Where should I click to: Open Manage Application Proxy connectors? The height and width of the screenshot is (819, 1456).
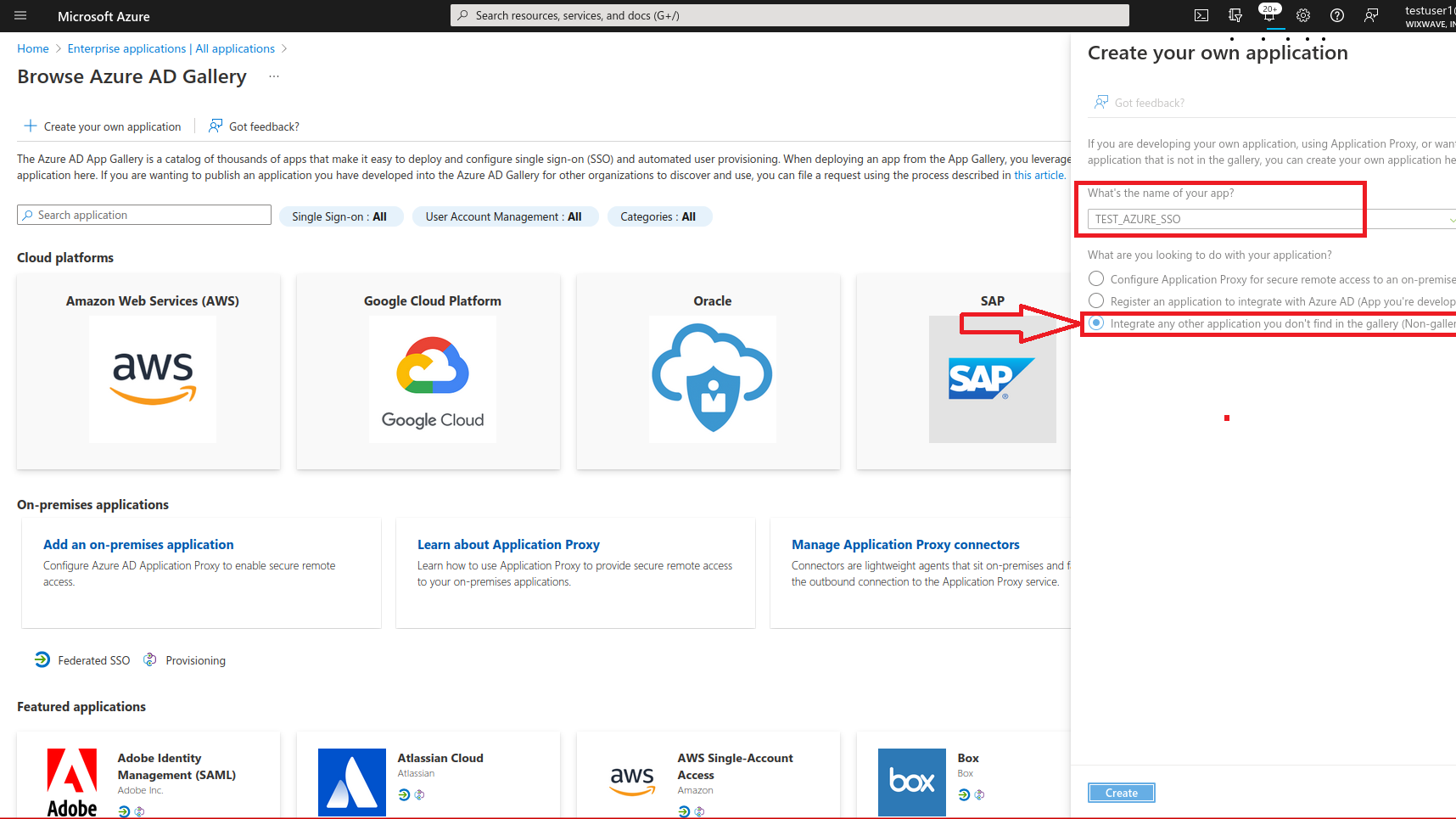pos(905,544)
